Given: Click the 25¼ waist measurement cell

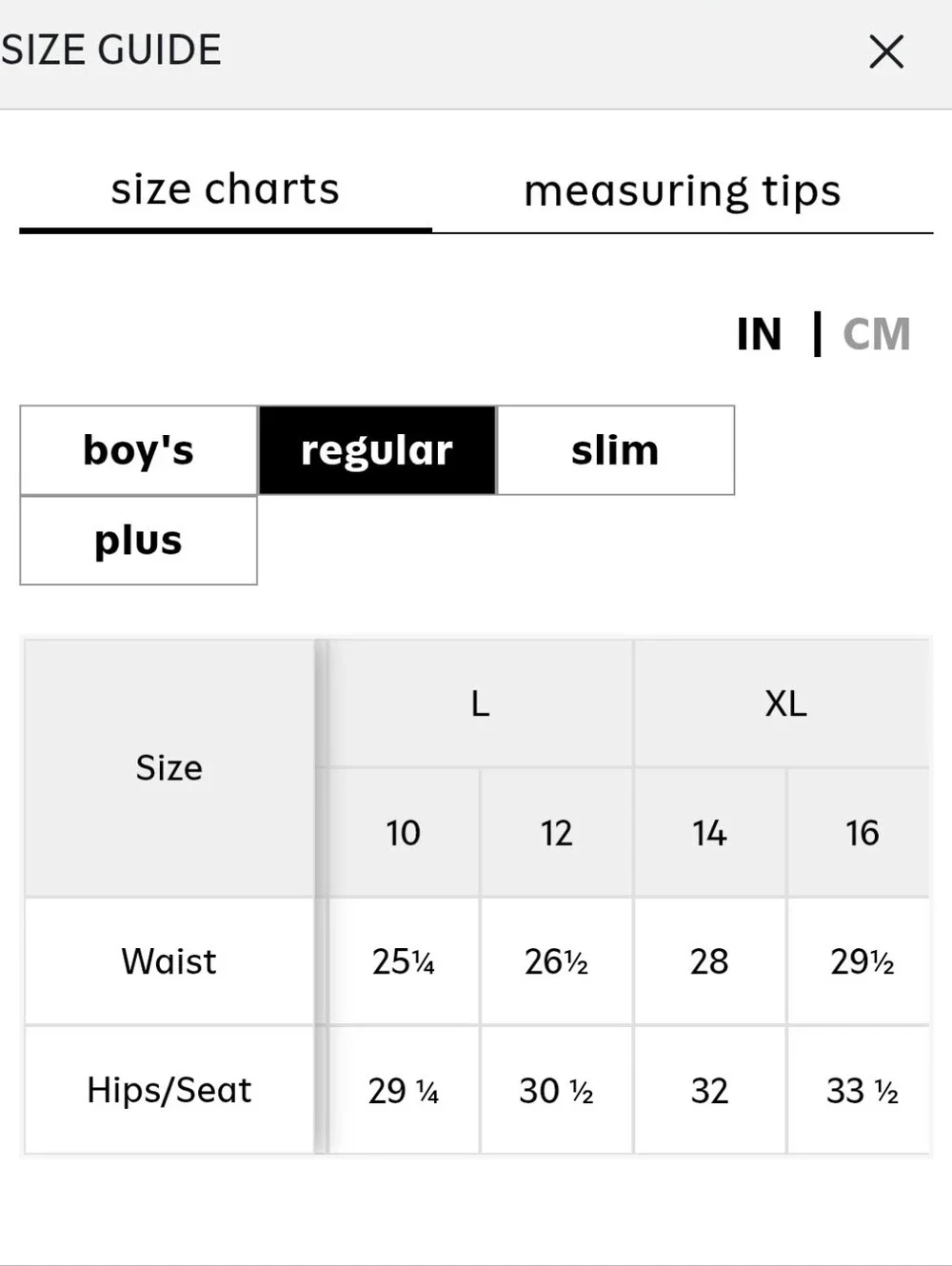Looking at the screenshot, I should point(404,961).
